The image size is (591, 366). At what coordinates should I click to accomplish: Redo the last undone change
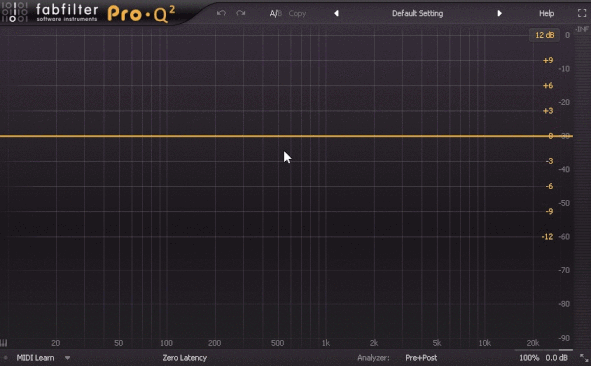tap(241, 13)
